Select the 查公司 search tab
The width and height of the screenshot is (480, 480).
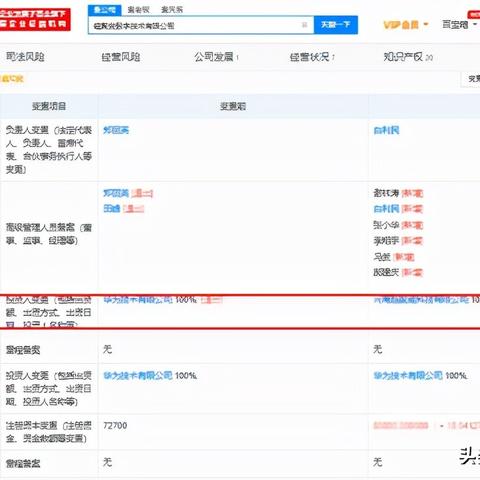pyautogui.click(x=105, y=10)
